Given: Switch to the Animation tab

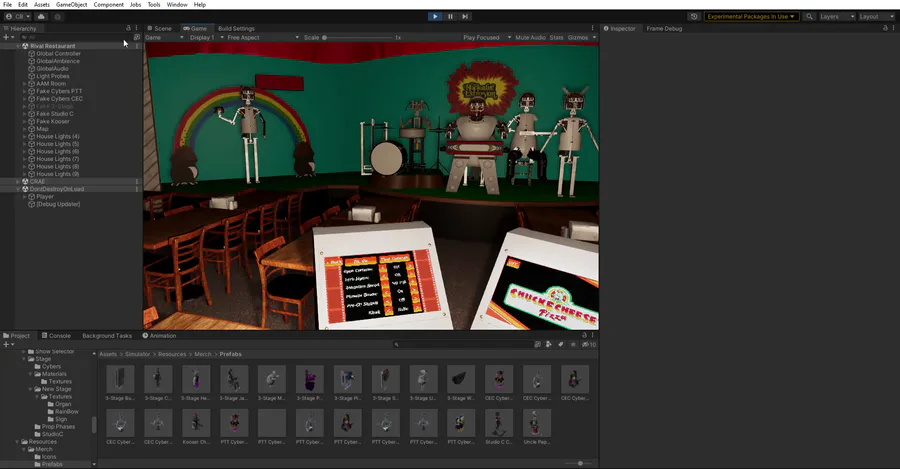Looking at the screenshot, I should tap(159, 336).
